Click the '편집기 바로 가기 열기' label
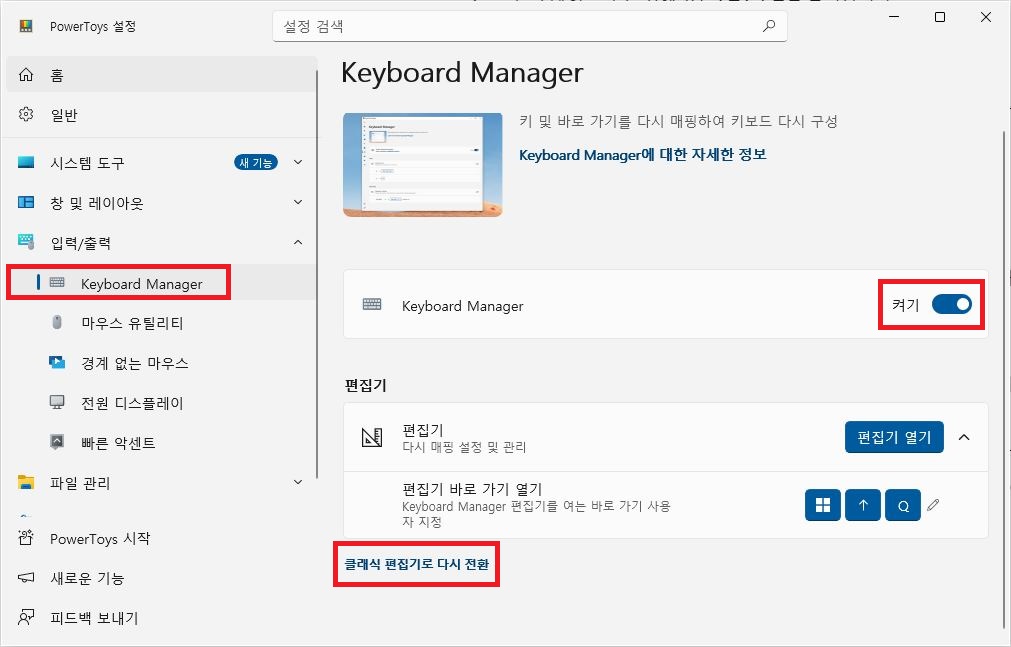 (472, 489)
